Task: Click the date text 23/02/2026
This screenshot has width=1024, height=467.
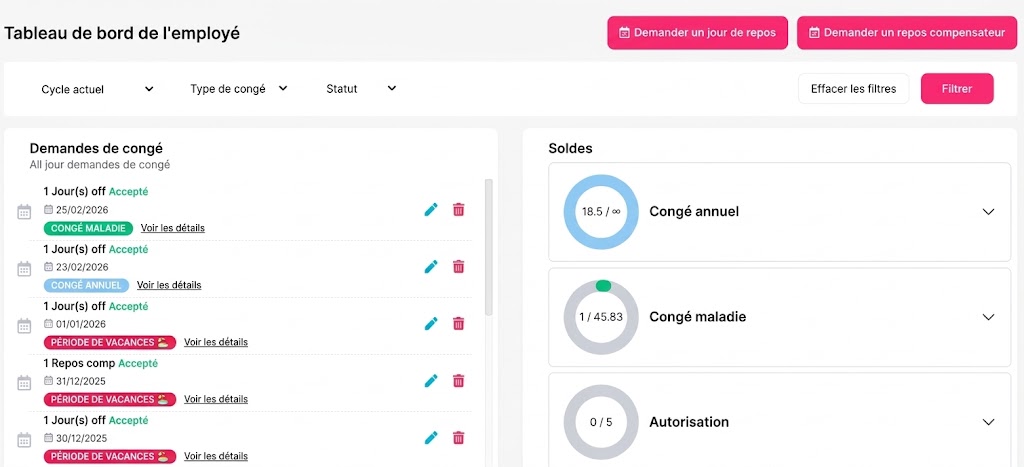Action: (82, 267)
